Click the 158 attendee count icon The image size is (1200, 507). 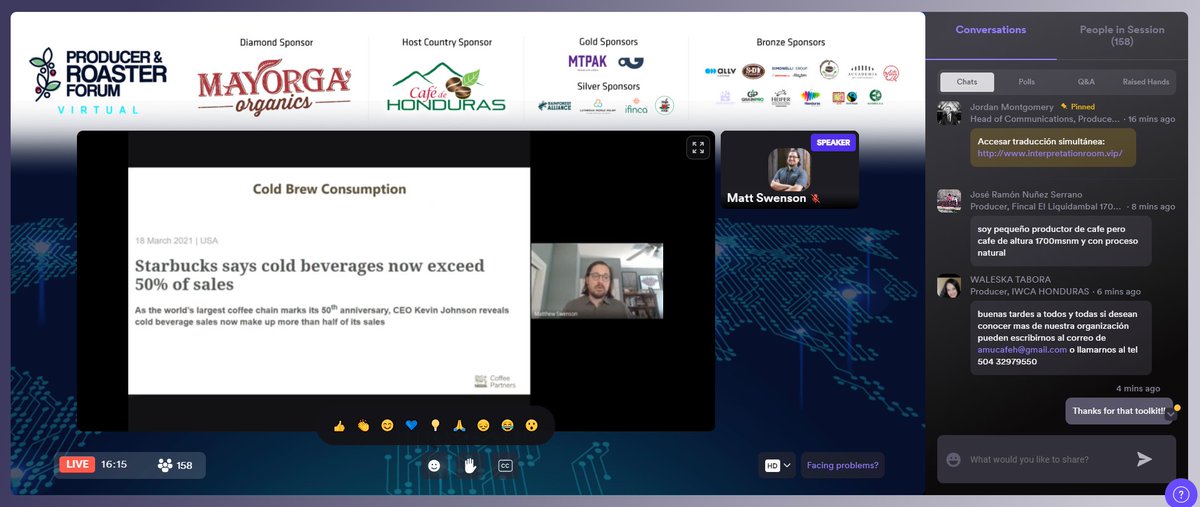(165, 465)
